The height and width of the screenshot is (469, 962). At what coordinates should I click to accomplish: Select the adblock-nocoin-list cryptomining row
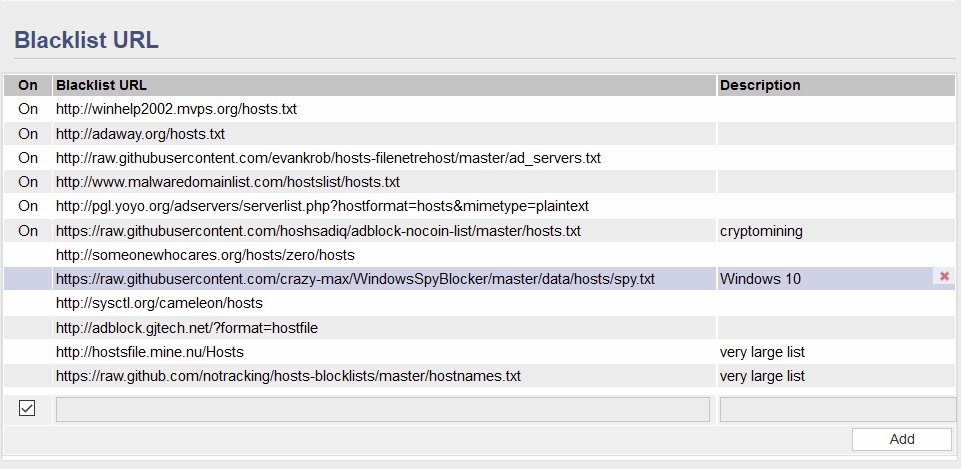(x=480, y=231)
